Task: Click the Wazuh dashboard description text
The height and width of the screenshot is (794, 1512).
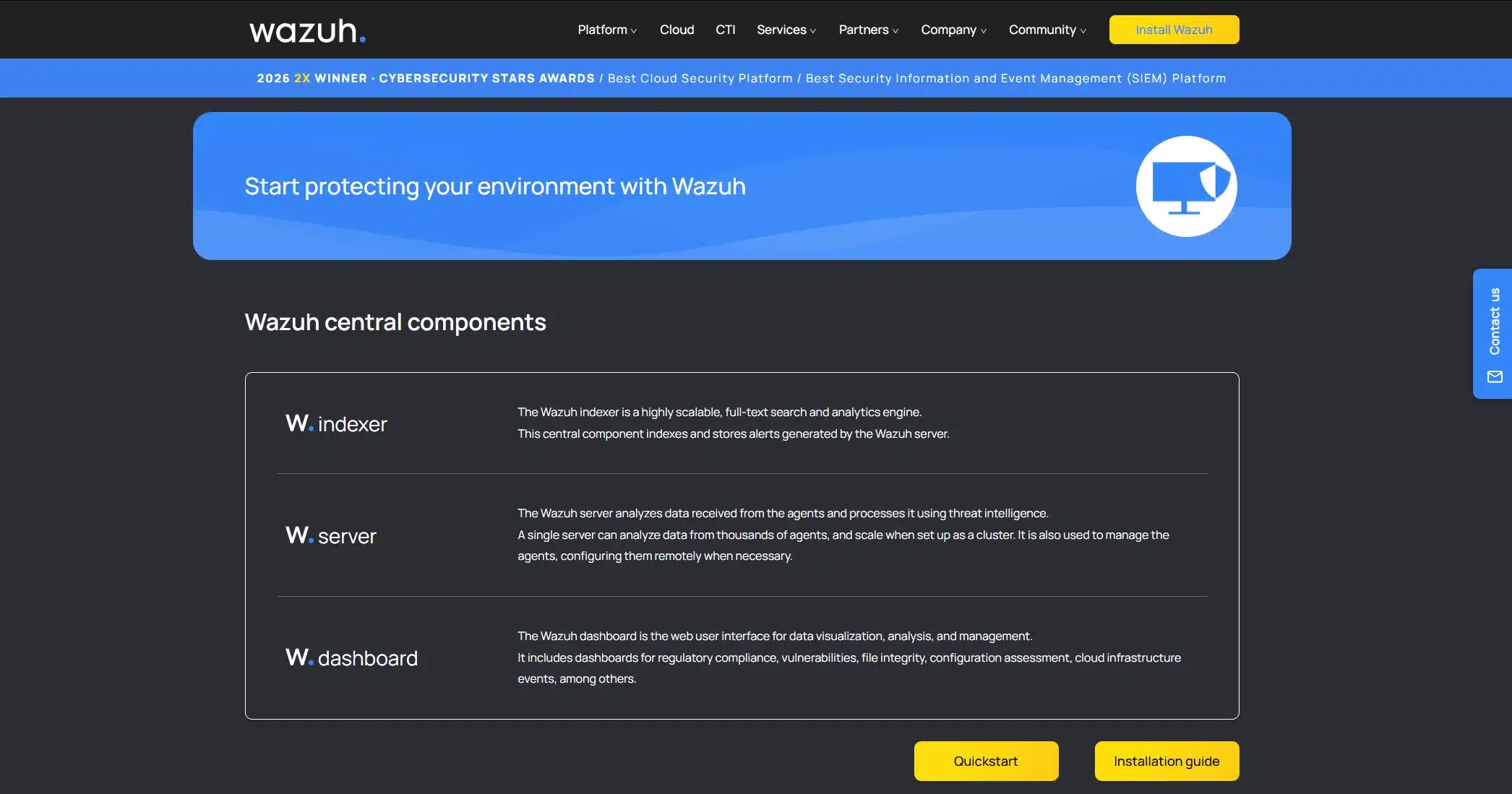Action: click(x=849, y=657)
